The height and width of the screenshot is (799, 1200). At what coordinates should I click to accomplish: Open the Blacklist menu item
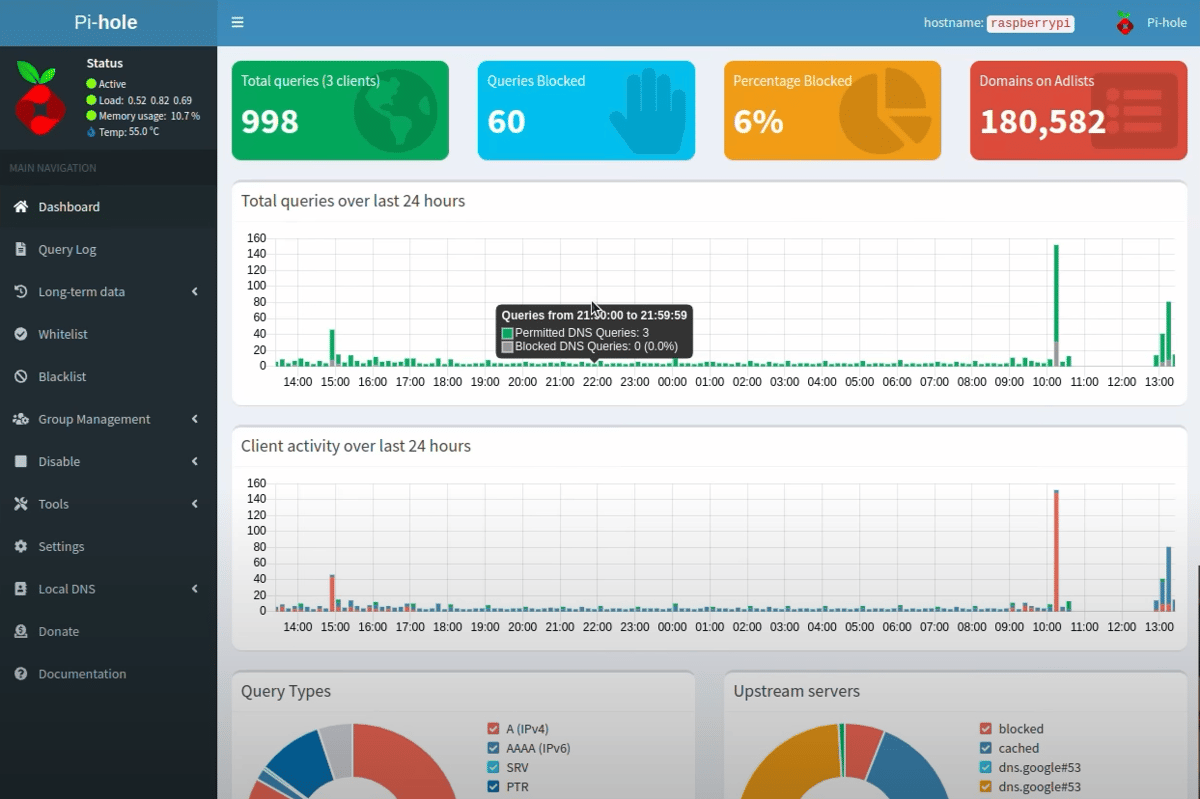[x=108, y=377]
